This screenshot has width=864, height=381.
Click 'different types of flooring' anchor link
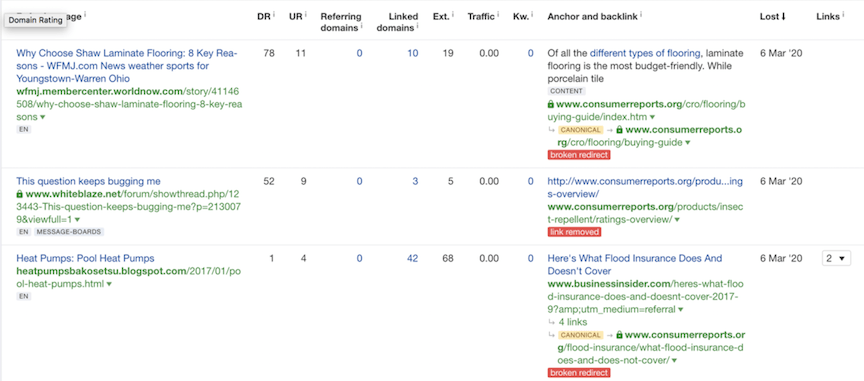tap(645, 53)
